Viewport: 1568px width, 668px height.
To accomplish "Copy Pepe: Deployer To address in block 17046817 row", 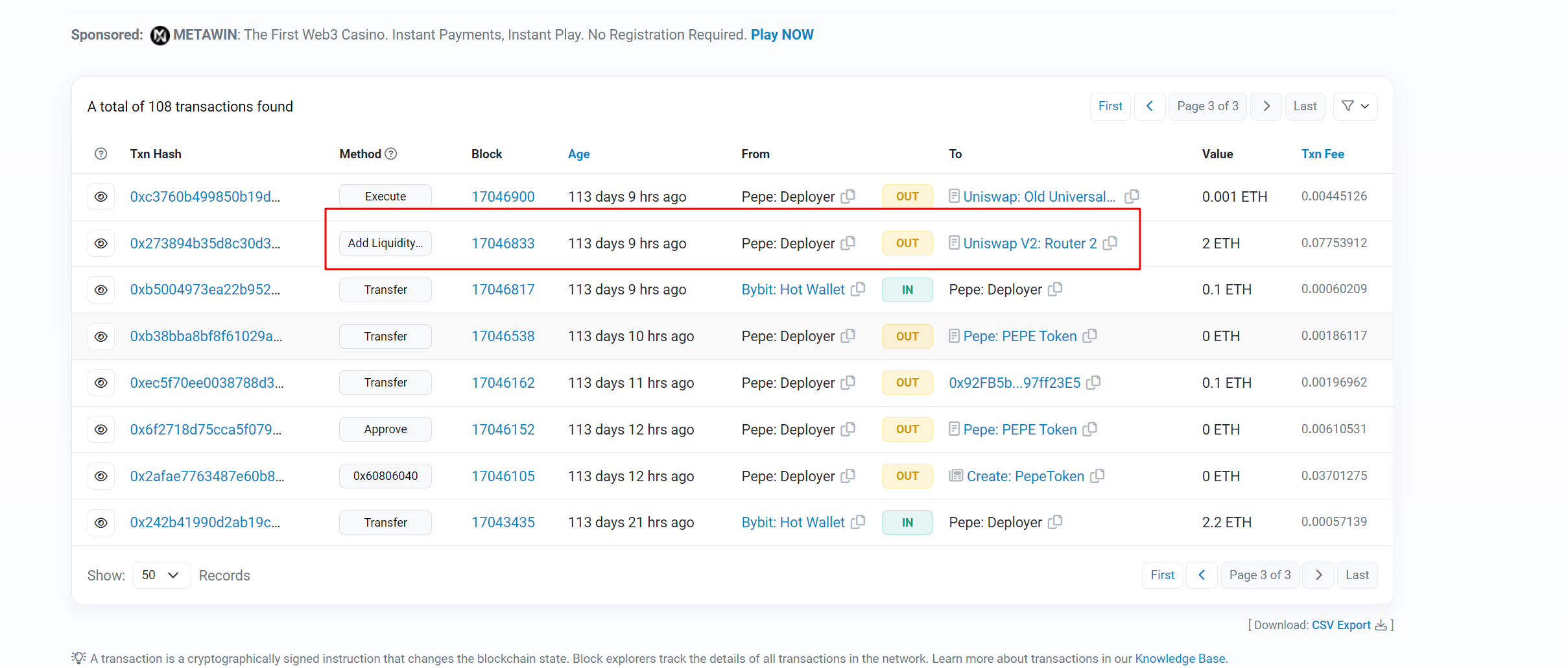I will click(x=1056, y=289).
